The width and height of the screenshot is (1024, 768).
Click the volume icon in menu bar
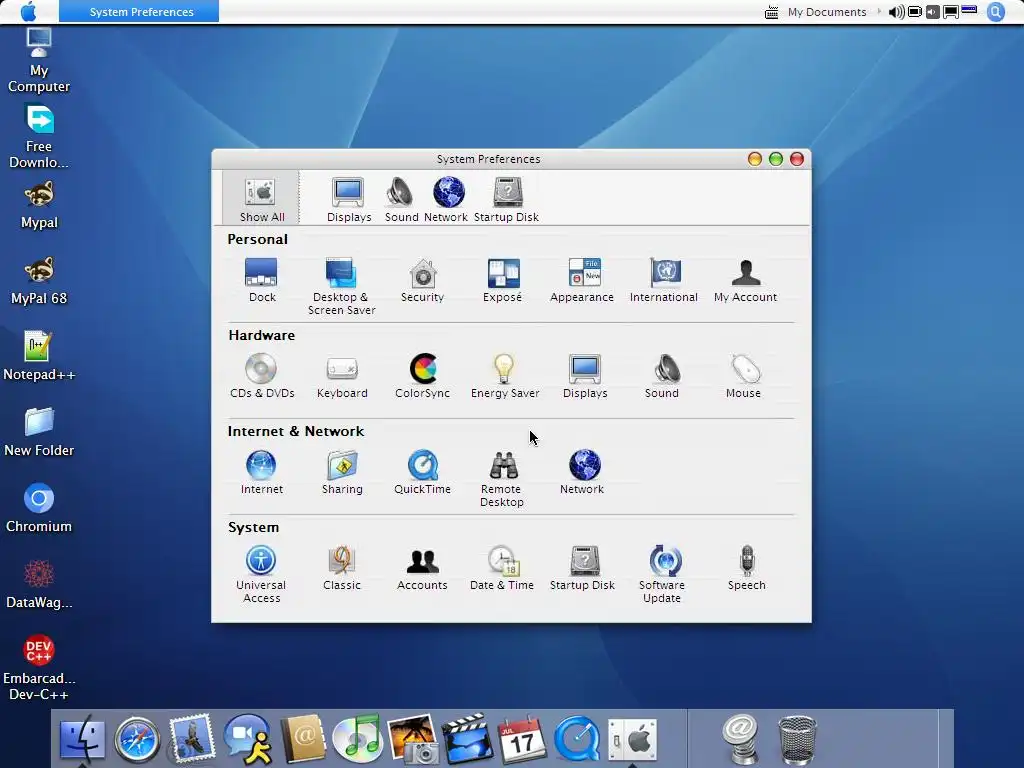pyautogui.click(x=897, y=12)
